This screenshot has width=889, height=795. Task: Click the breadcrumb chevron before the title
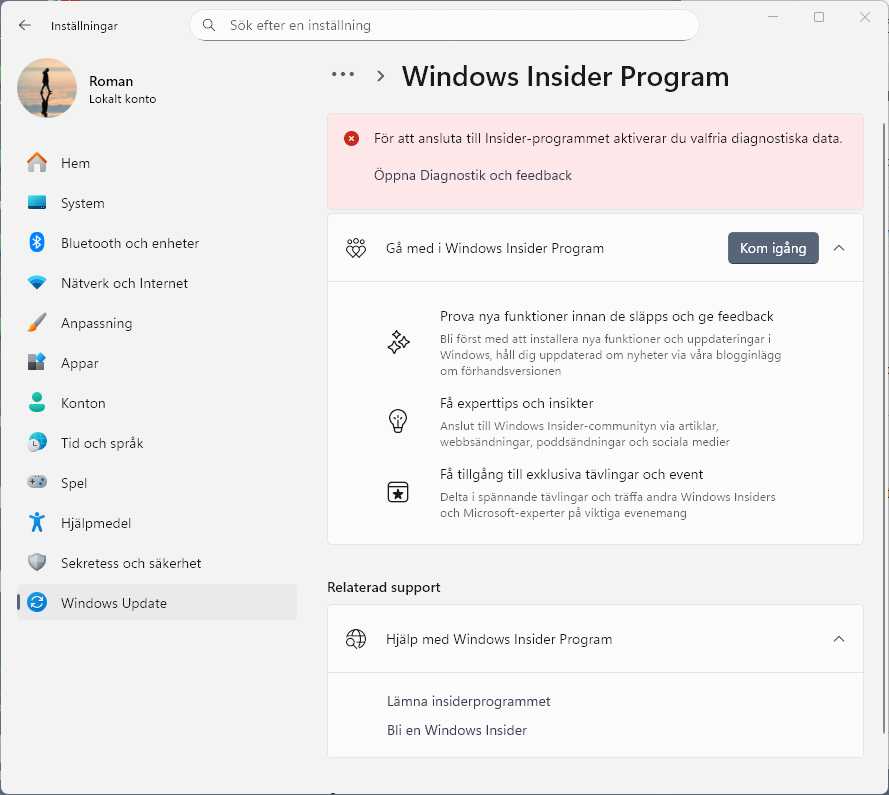[x=380, y=76]
